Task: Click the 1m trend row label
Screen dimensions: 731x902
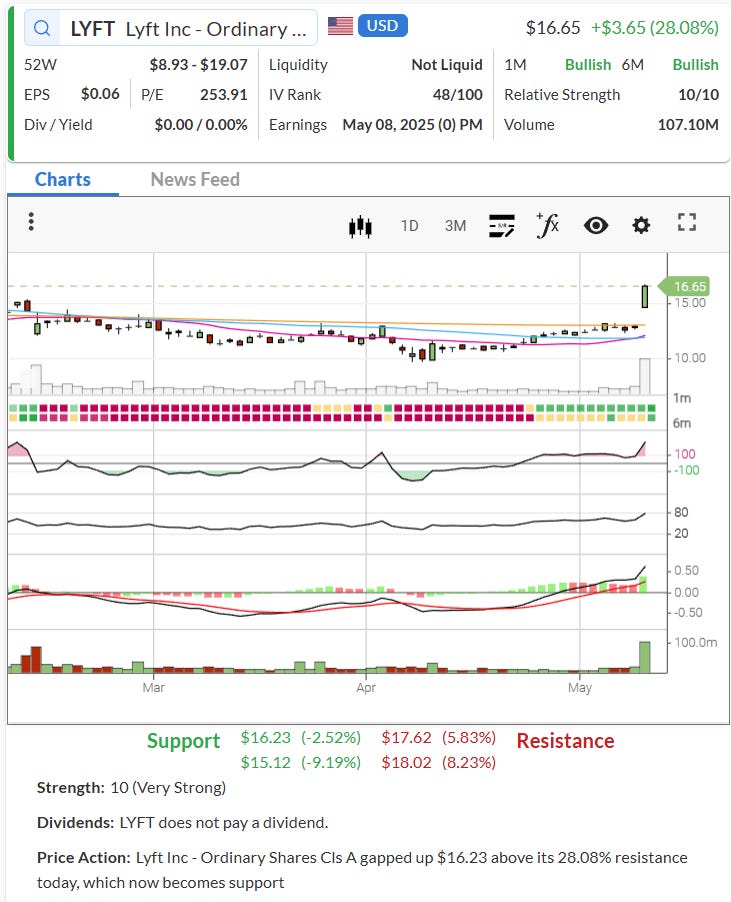Action: (682, 398)
